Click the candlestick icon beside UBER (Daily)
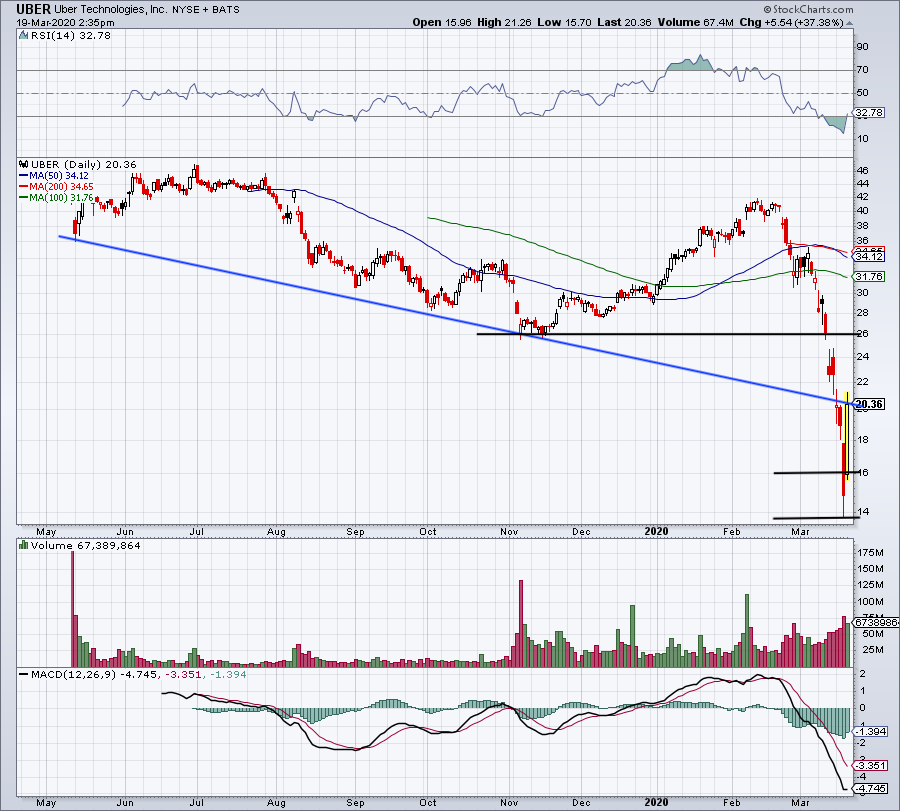 pos(24,165)
